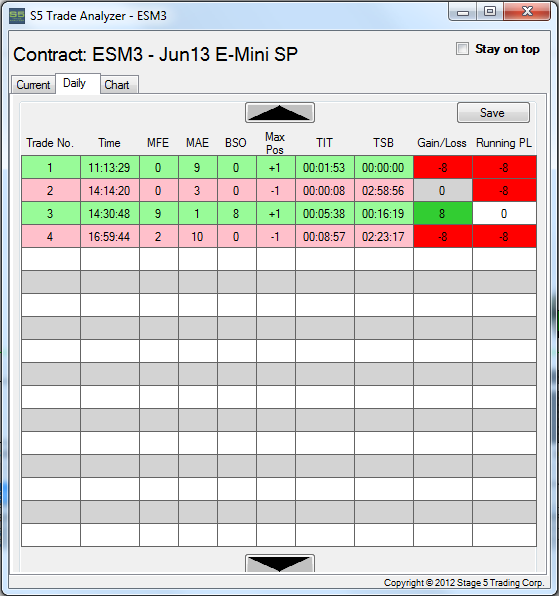The image size is (559, 596).
Task: Click MAE value 3 in trade 2
Action: pyautogui.click(x=198, y=190)
